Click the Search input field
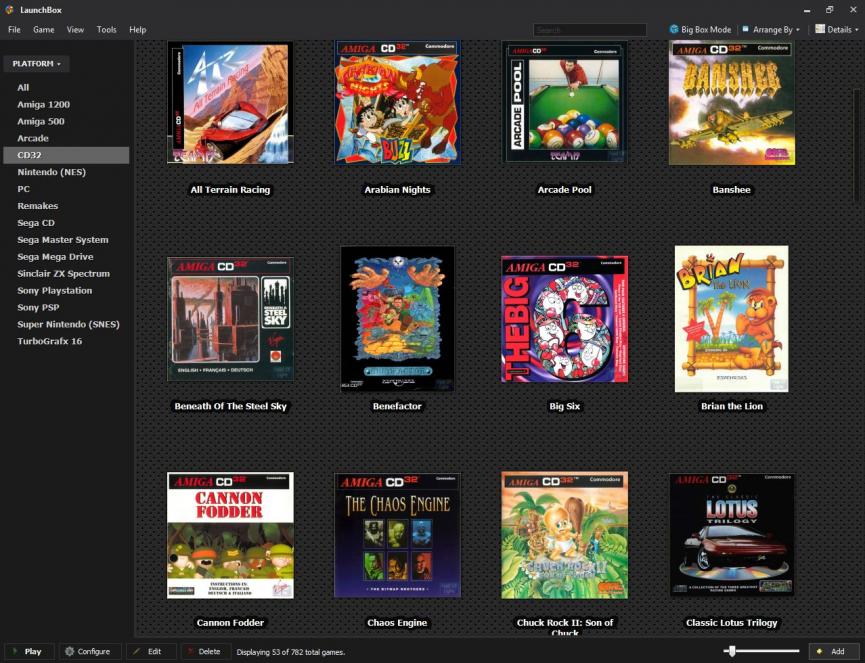The height and width of the screenshot is (663, 865). pyautogui.click(x=589, y=30)
